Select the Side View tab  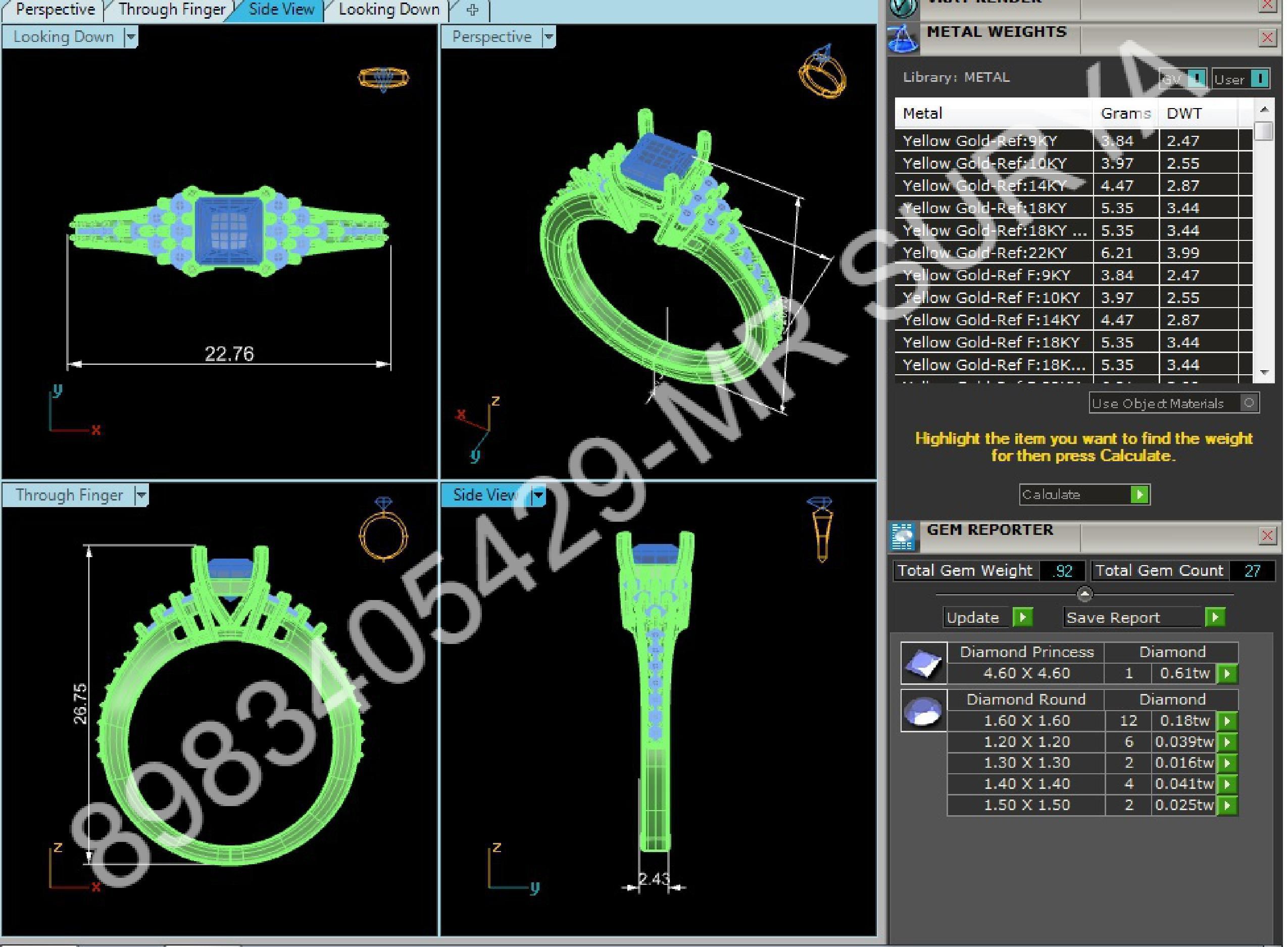click(281, 10)
